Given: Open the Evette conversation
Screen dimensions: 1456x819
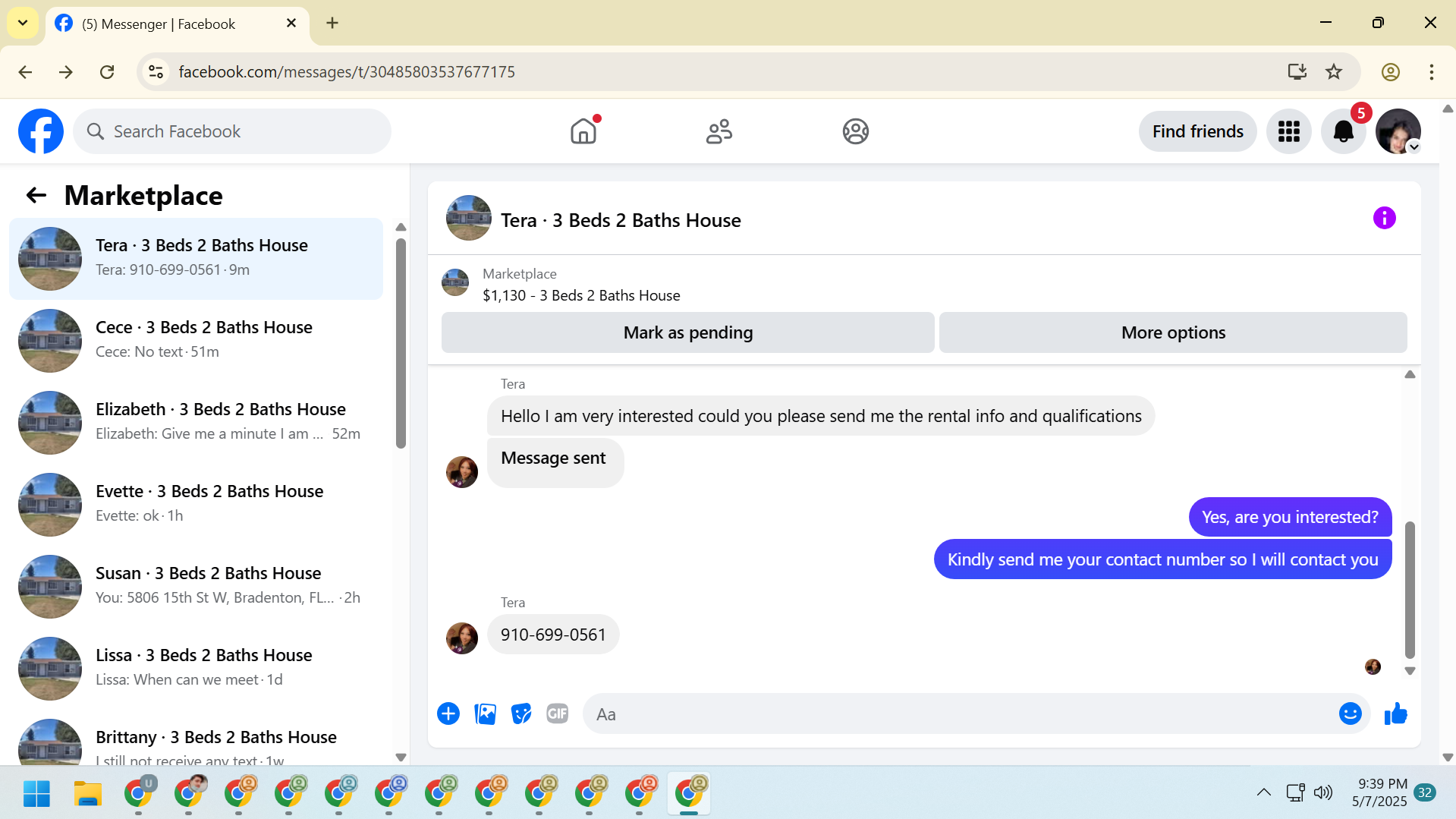Looking at the screenshot, I should pos(196,505).
